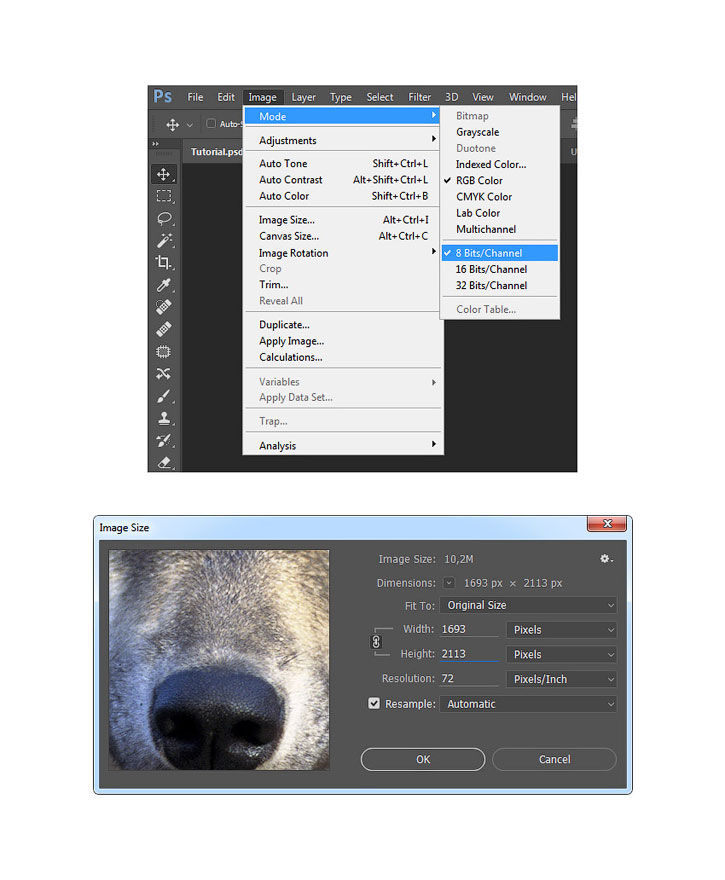Choose Auto Tone command
Screen dimensions: 725x880
point(342,164)
